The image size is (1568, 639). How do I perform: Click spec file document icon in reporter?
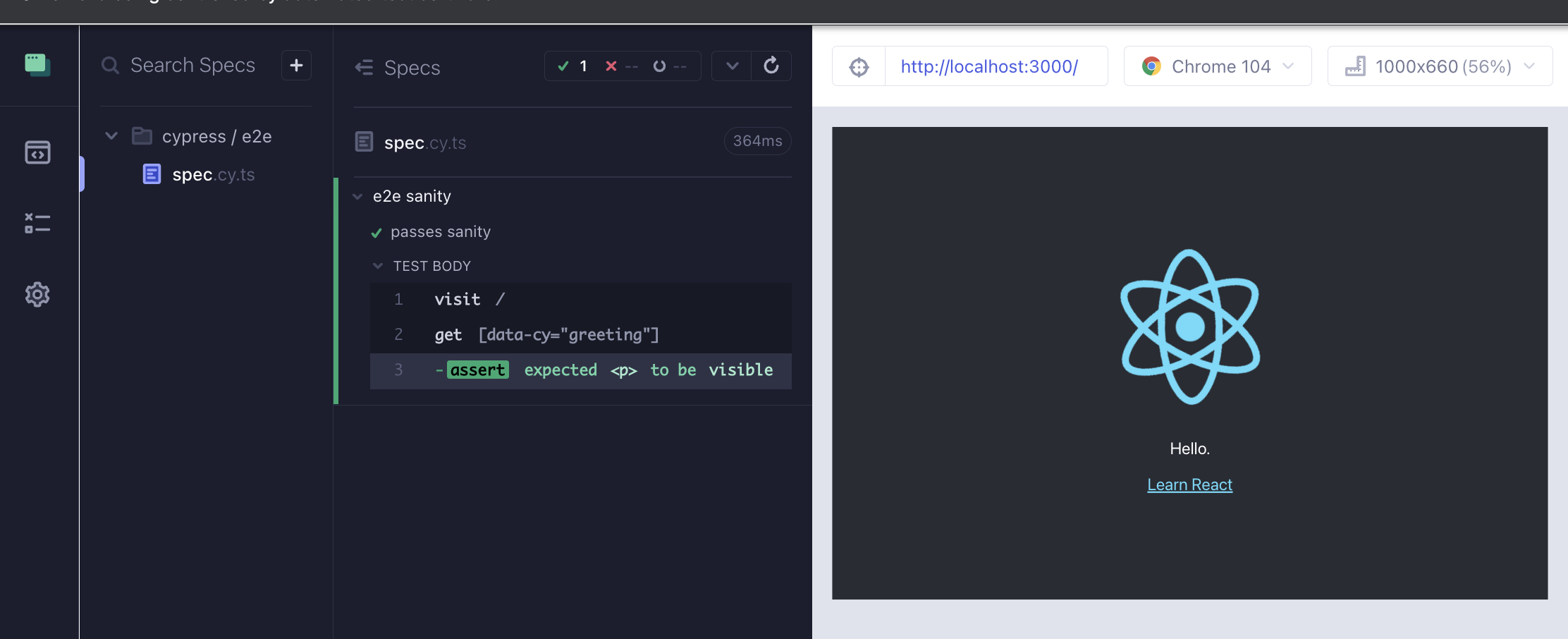click(364, 142)
